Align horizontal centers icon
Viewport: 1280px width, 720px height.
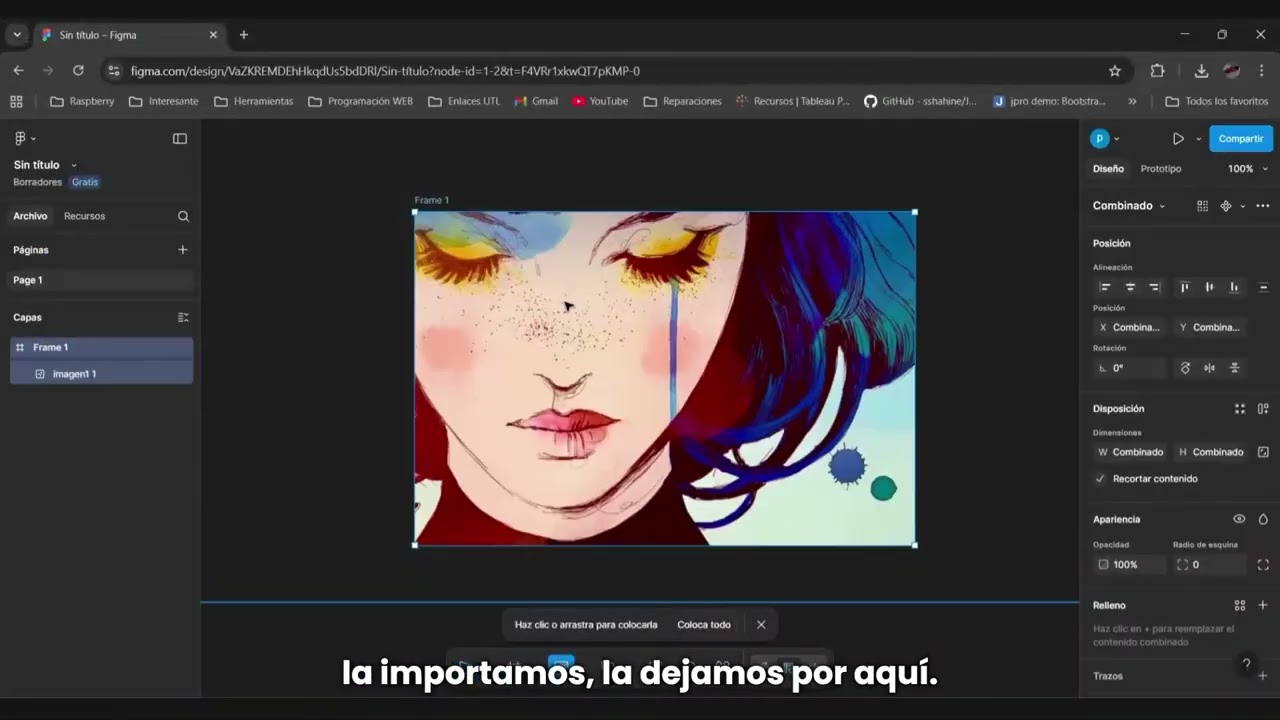pos(1130,287)
